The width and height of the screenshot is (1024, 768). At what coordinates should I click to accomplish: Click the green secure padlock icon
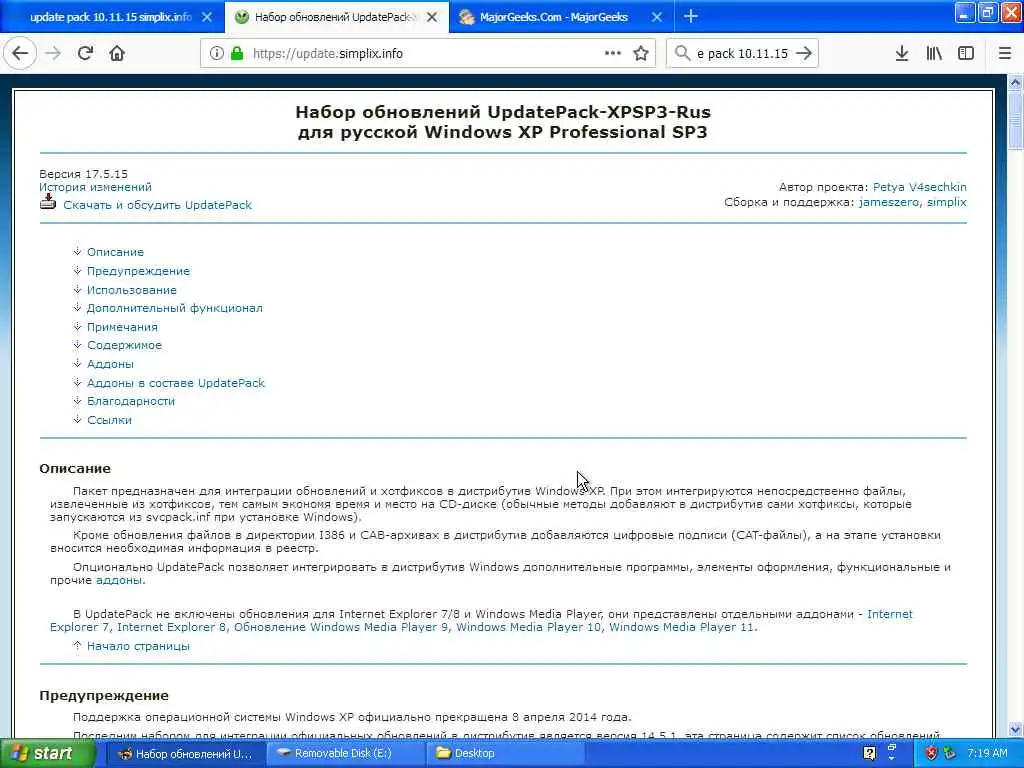point(236,54)
